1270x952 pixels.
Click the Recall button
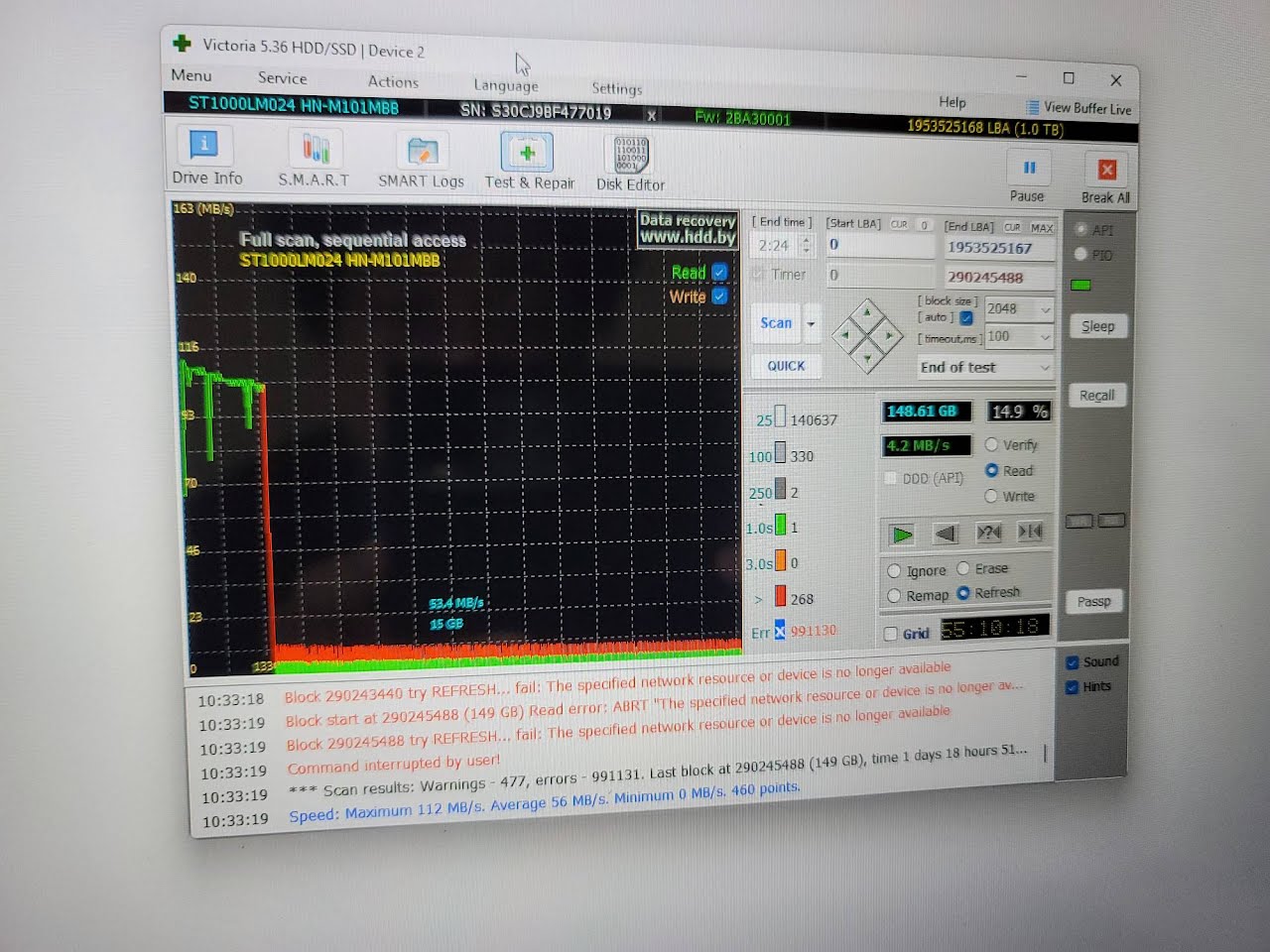[x=1096, y=396]
